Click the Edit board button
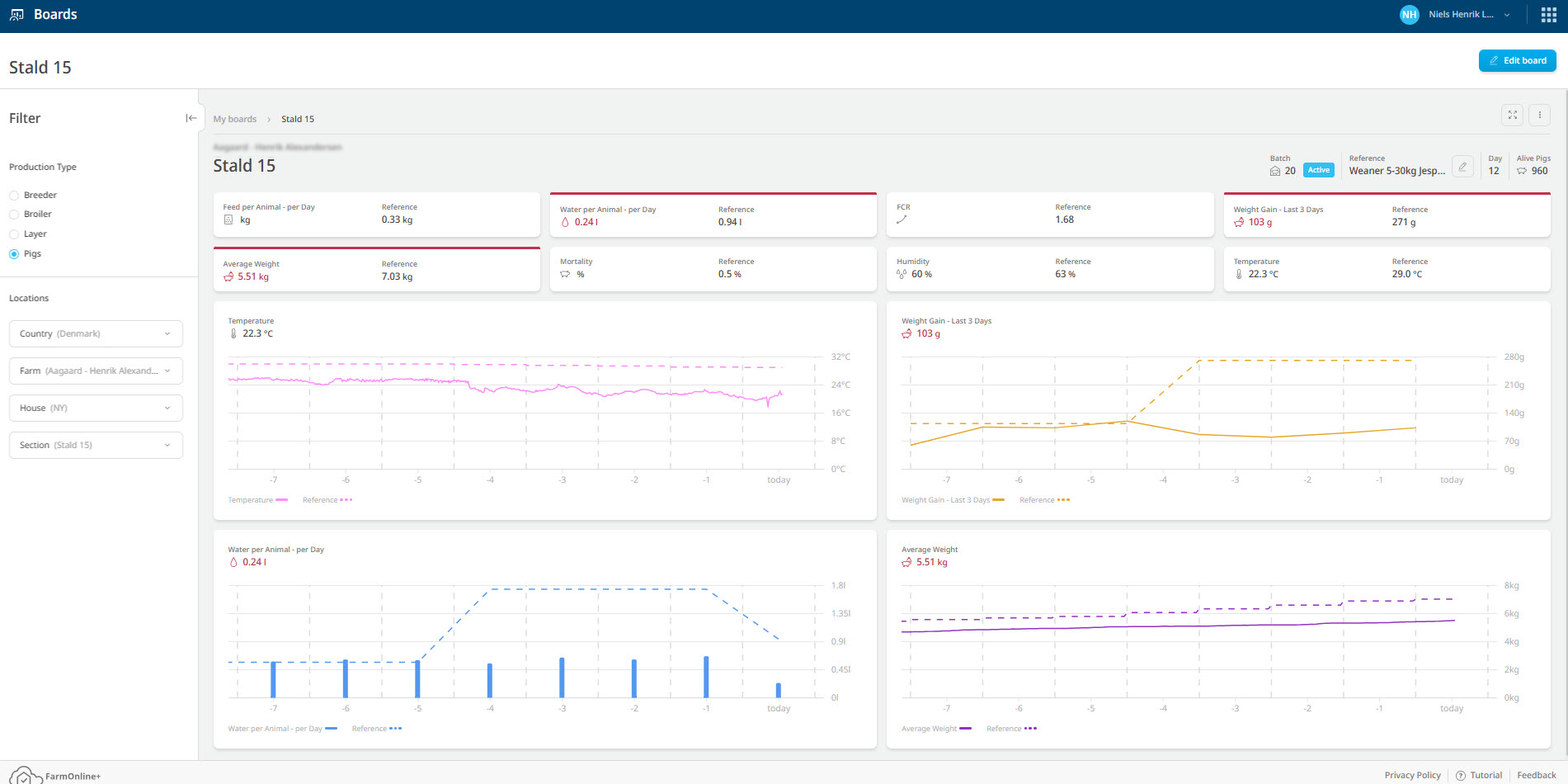This screenshot has height=784, width=1568. pos(1517,60)
